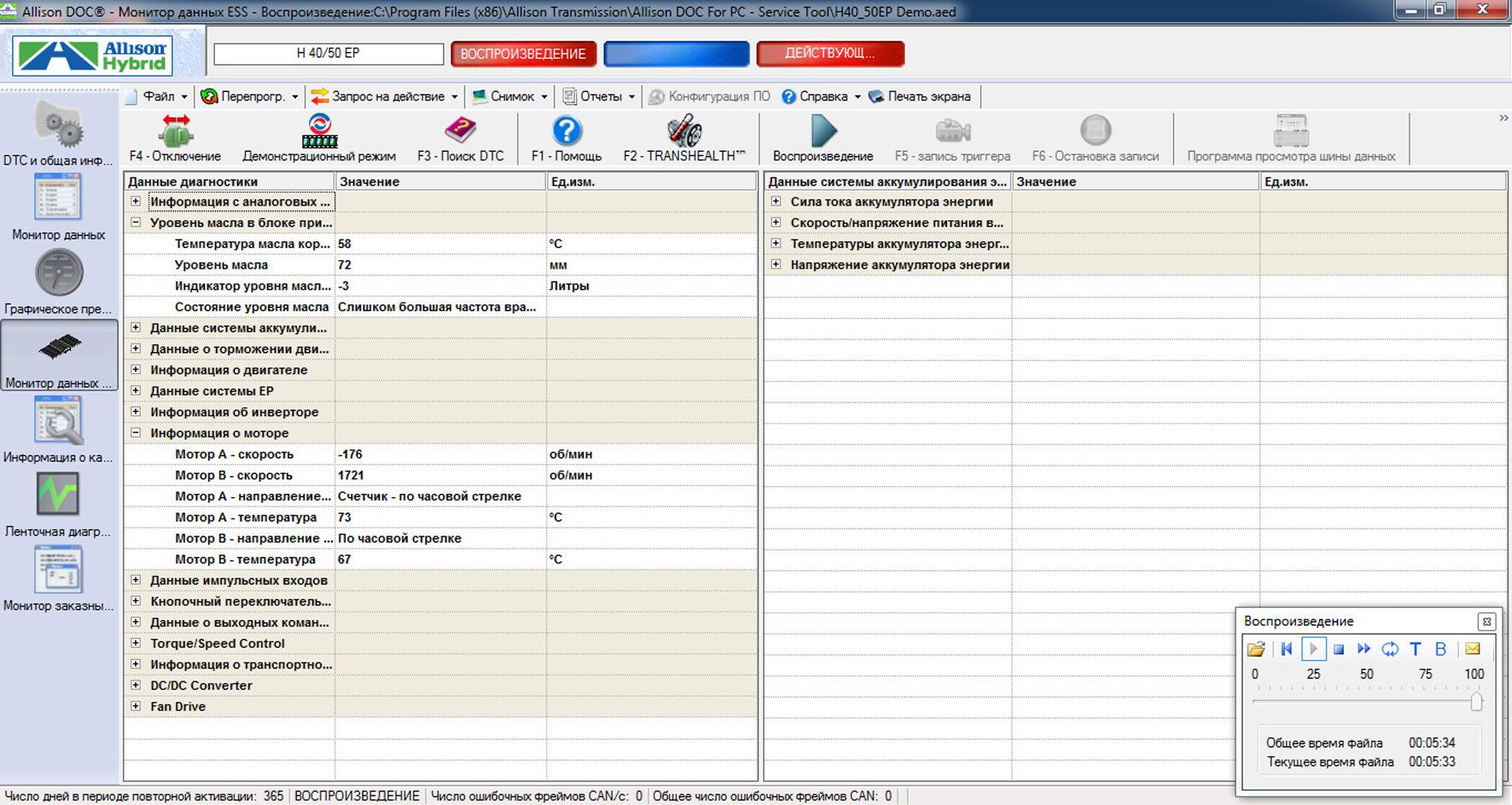Click the open file icon in playback panel

1256,650
